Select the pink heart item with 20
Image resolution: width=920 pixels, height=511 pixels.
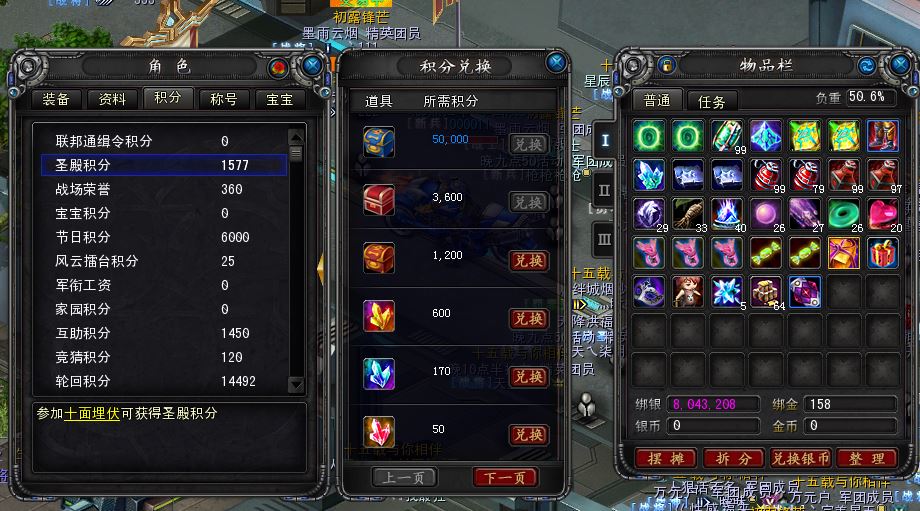click(882, 214)
